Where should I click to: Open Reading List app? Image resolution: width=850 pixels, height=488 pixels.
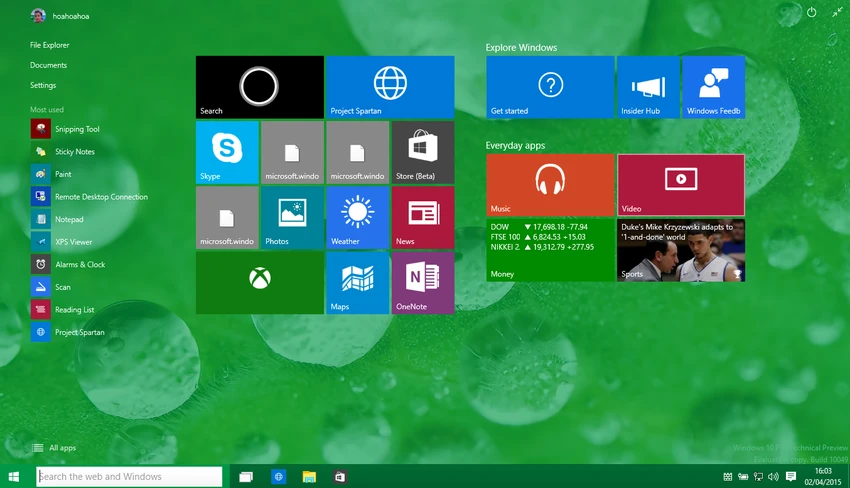(63, 310)
